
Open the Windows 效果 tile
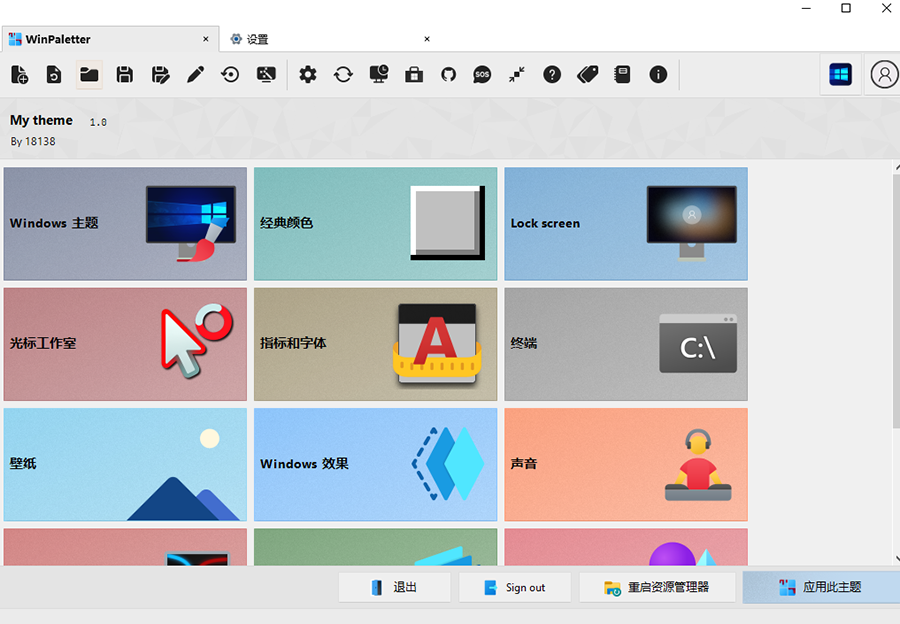click(x=375, y=464)
